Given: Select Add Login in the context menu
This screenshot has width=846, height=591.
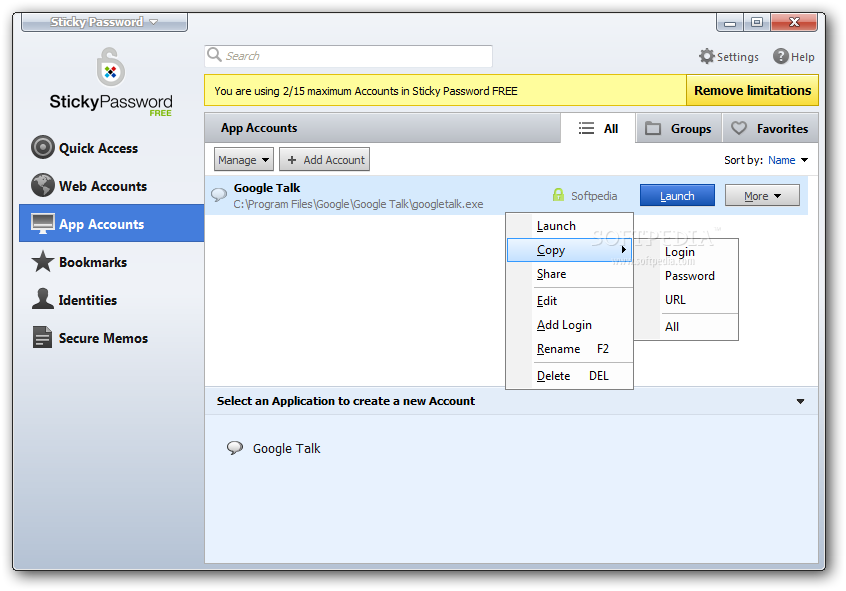Looking at the screenshot, I should (x=569, y=325).
